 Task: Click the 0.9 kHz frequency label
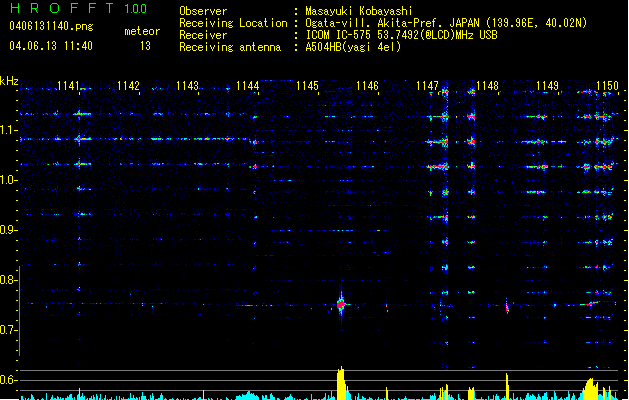point(8,230)
